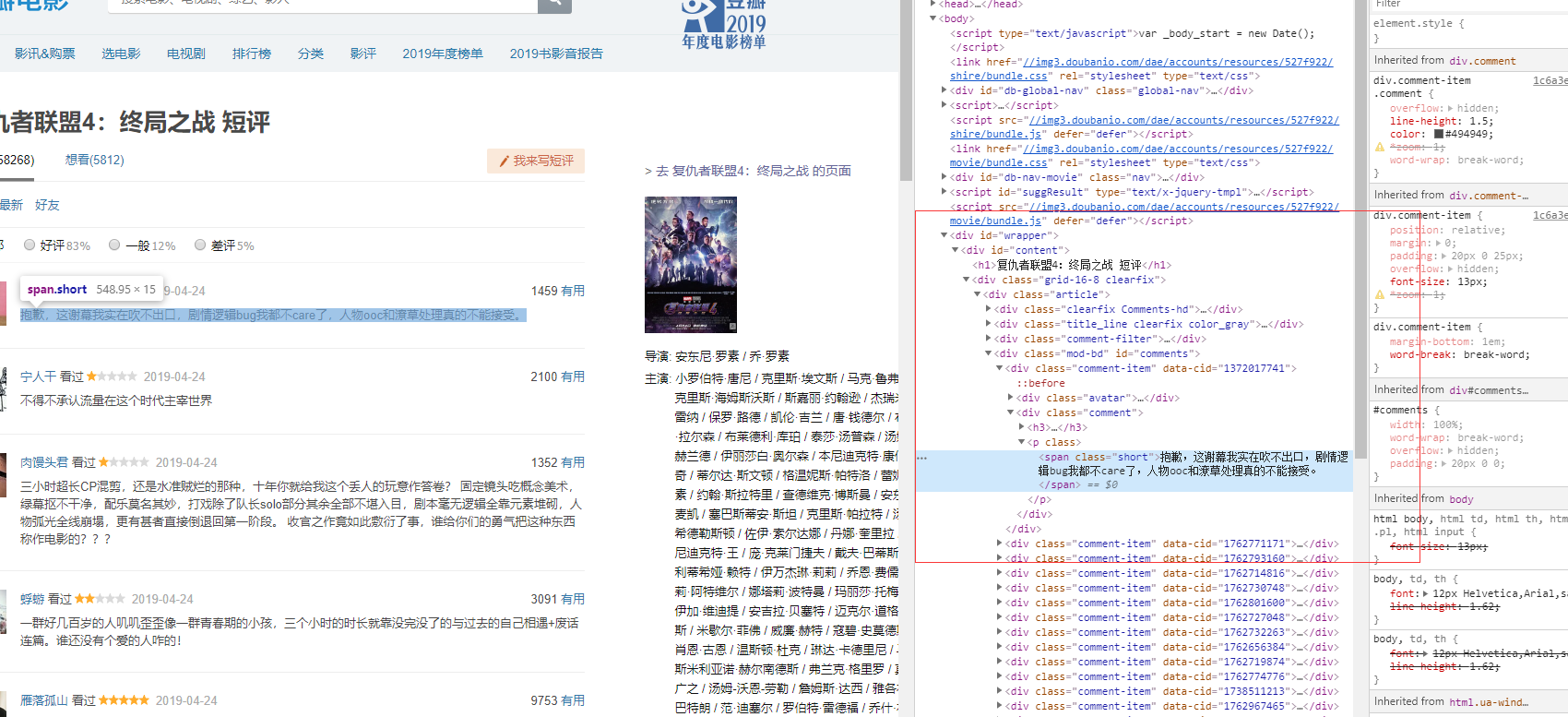The image size is (1568, 717).
Task: Expand the div class avatar node
Action: 1011,398
